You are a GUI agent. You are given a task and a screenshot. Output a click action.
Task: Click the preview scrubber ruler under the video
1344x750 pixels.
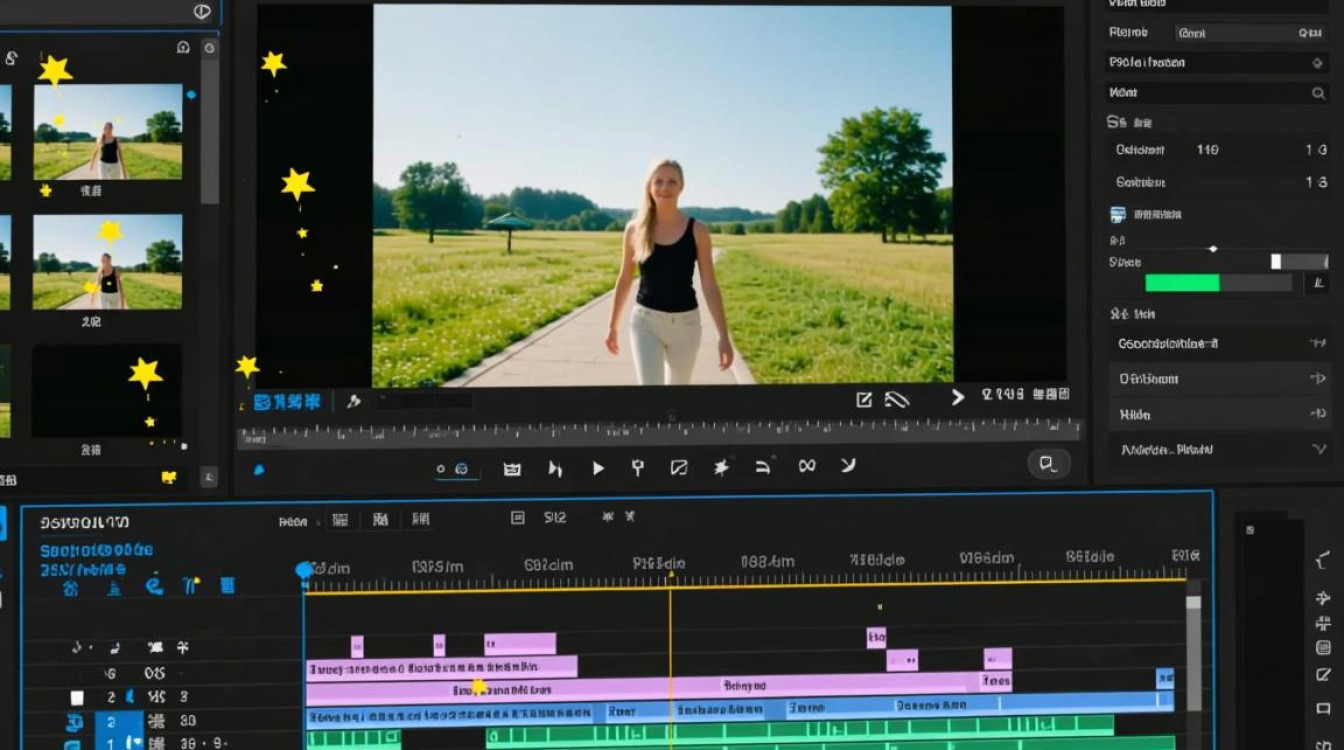(x=659, y=434)
